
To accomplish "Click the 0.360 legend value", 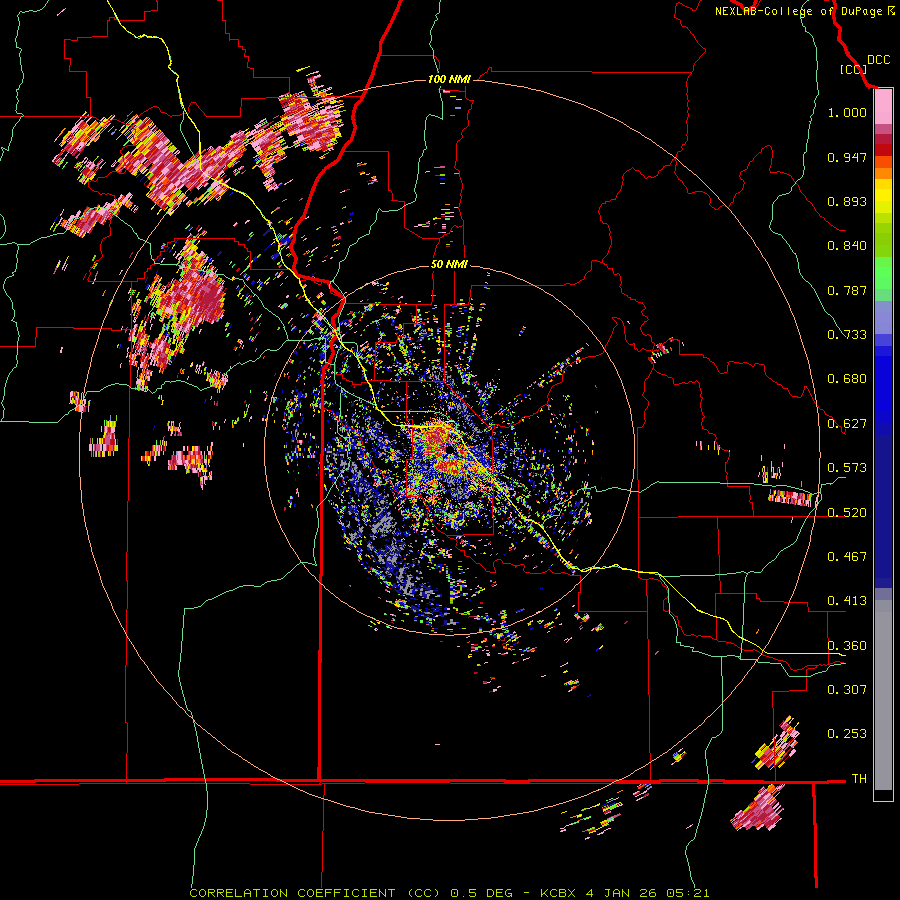I will [x=847, y=646].
